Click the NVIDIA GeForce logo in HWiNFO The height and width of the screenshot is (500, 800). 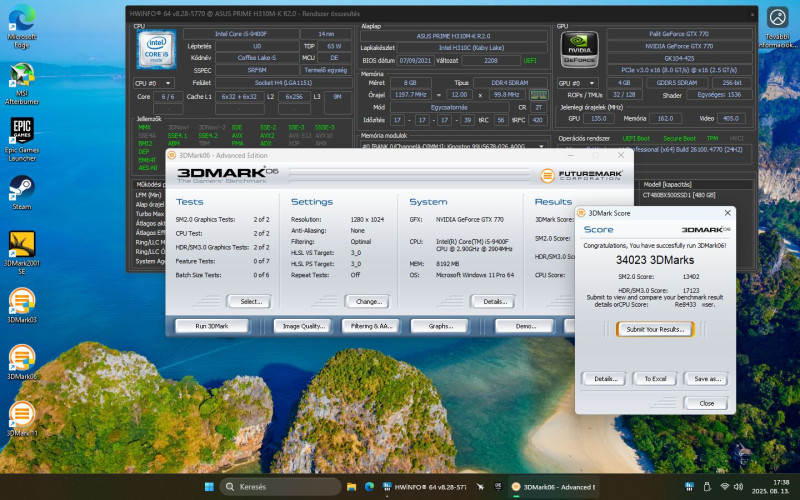point(580,49)
